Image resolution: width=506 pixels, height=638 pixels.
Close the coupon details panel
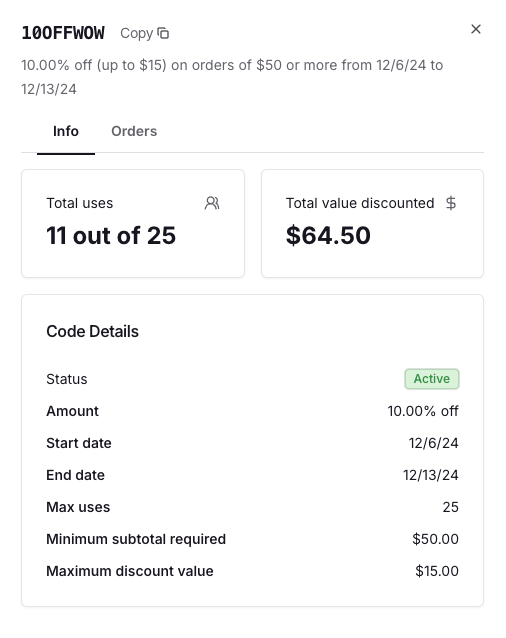pyautogui.click(x=475, y=29)
